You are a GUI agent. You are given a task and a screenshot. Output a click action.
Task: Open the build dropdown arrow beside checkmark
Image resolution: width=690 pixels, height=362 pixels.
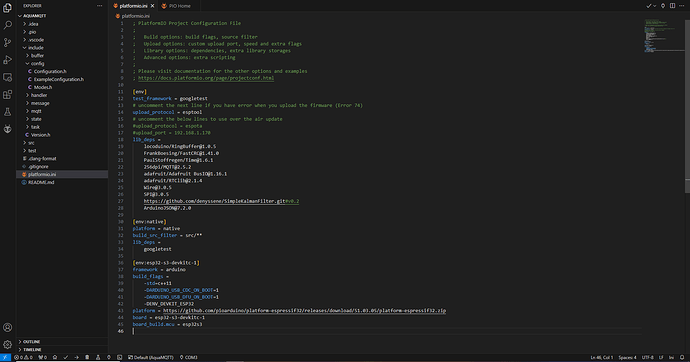pyautogui.click(x=654, y=6)
